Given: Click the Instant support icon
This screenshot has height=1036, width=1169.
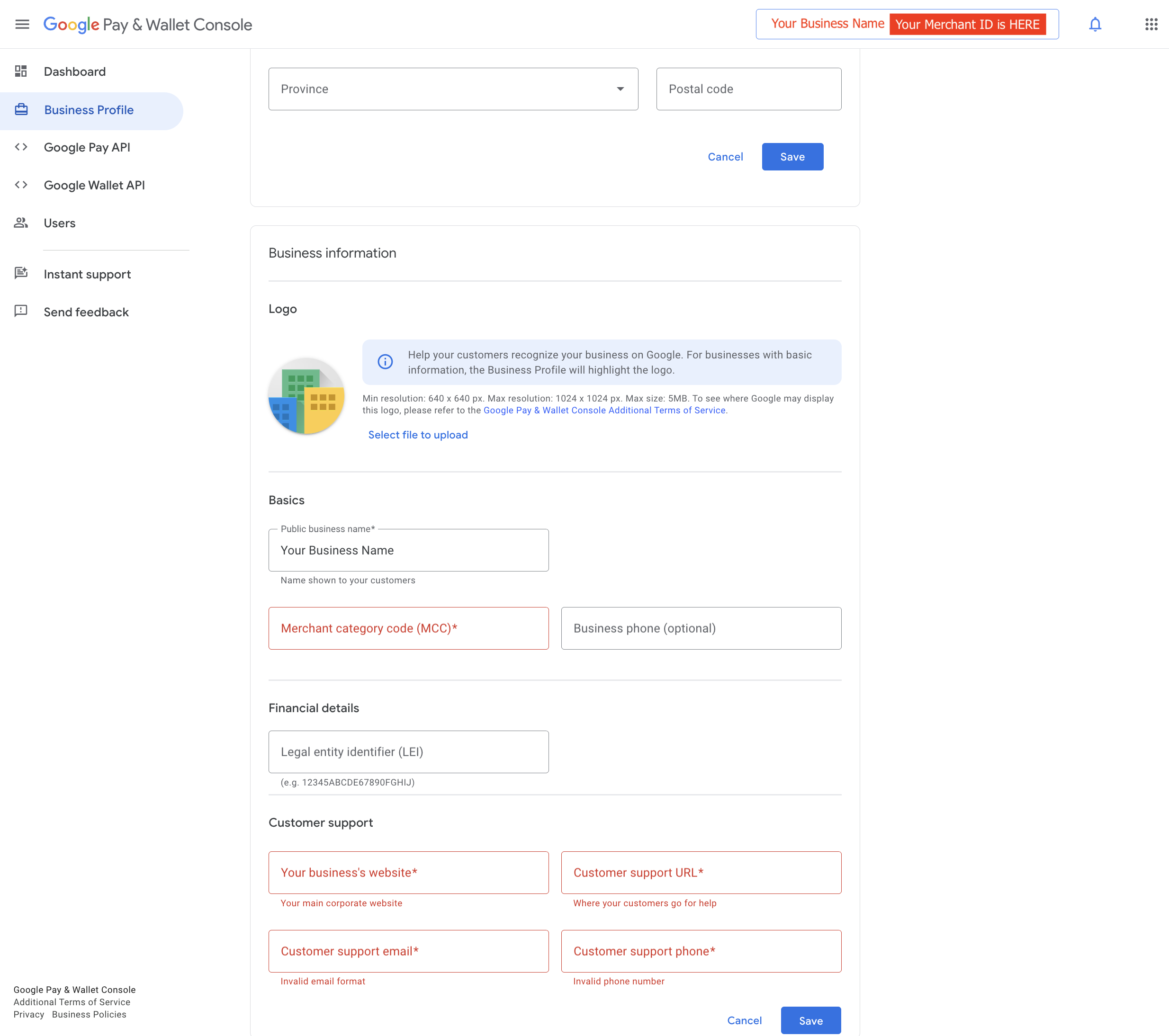Looking at the screenshot, I should 21,274.
